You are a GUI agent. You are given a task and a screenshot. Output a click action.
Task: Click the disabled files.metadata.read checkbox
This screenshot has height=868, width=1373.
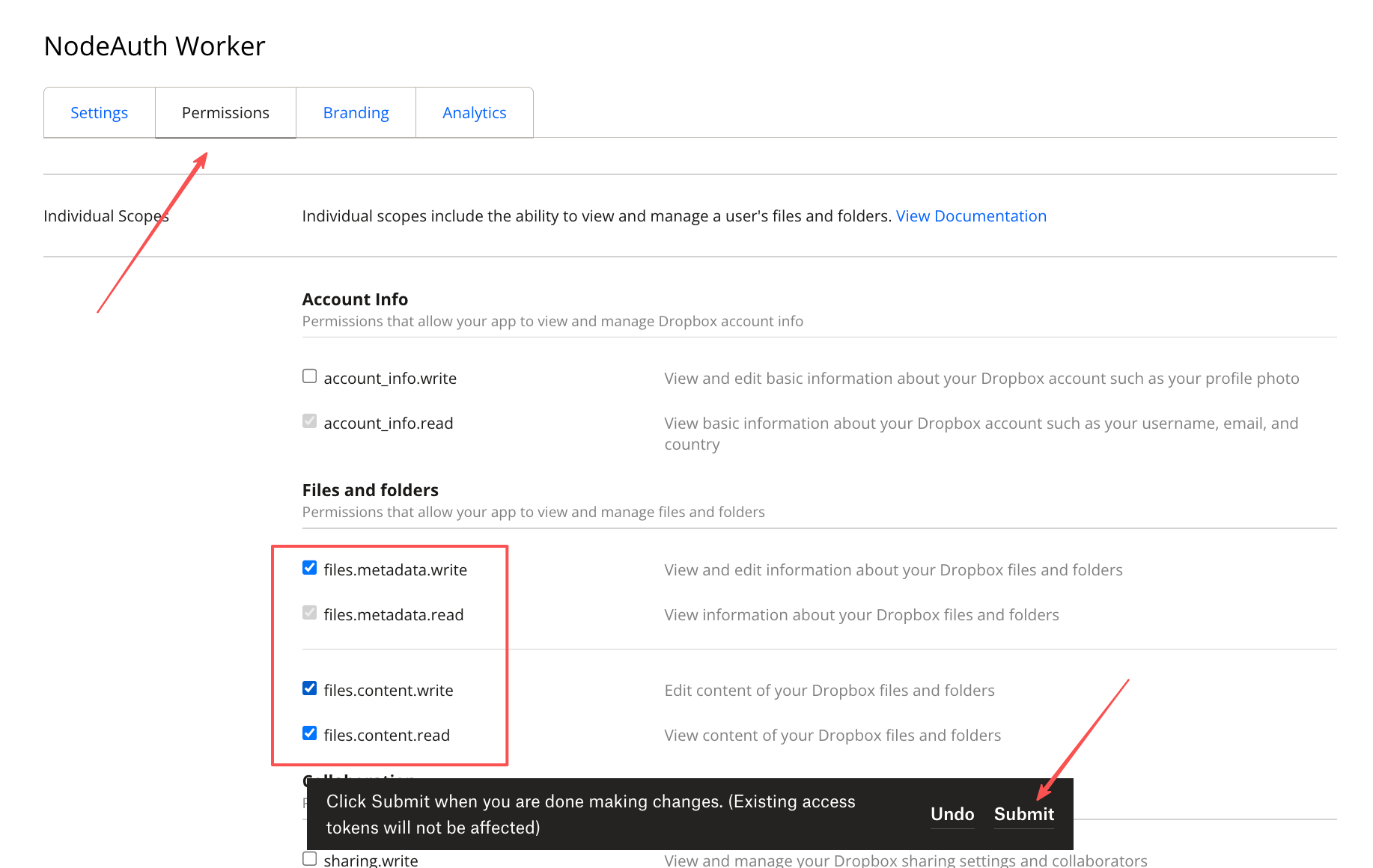coord(310,613)
